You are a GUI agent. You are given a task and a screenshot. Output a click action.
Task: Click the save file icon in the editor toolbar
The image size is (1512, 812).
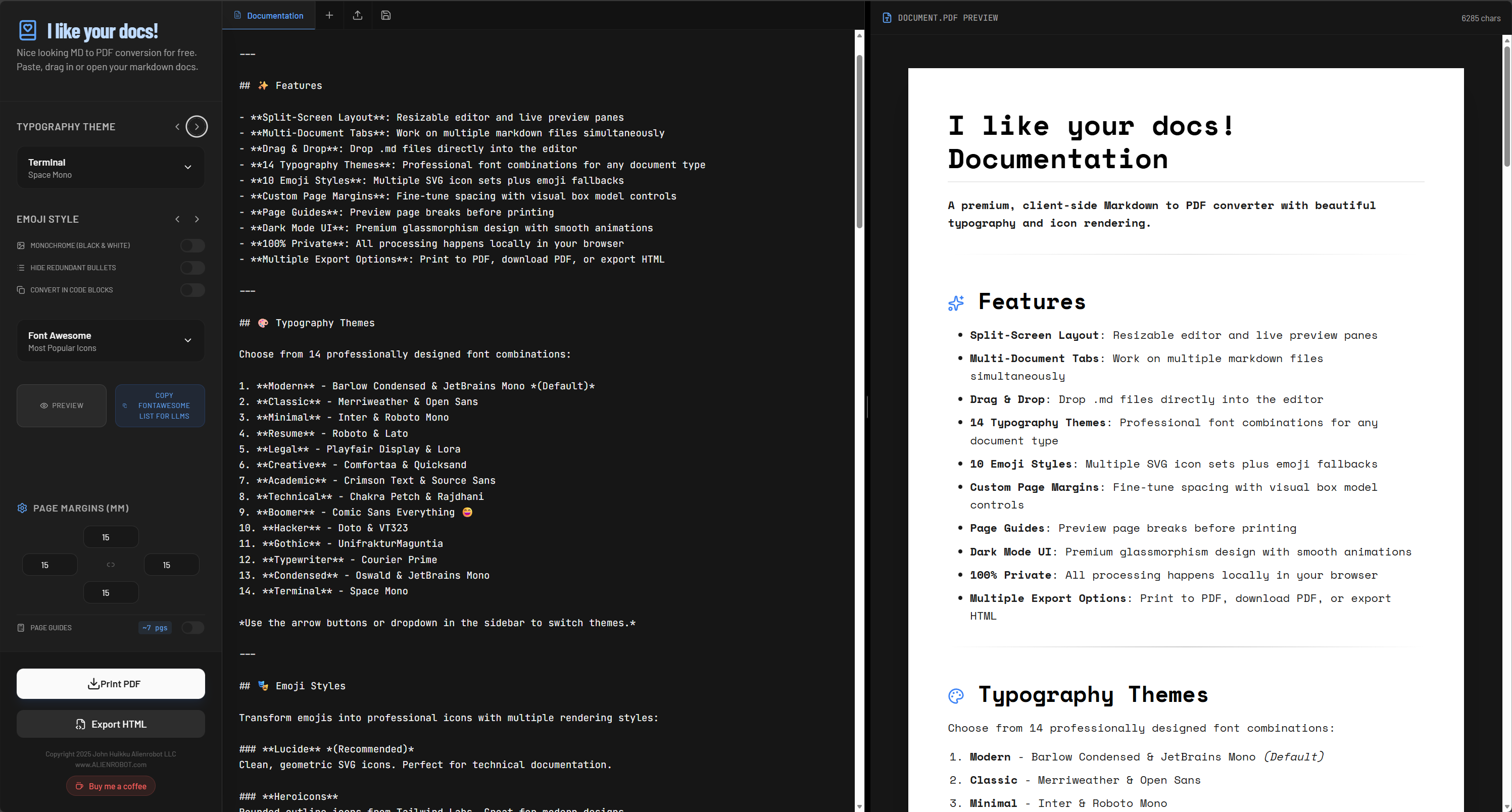click(385, 15)
